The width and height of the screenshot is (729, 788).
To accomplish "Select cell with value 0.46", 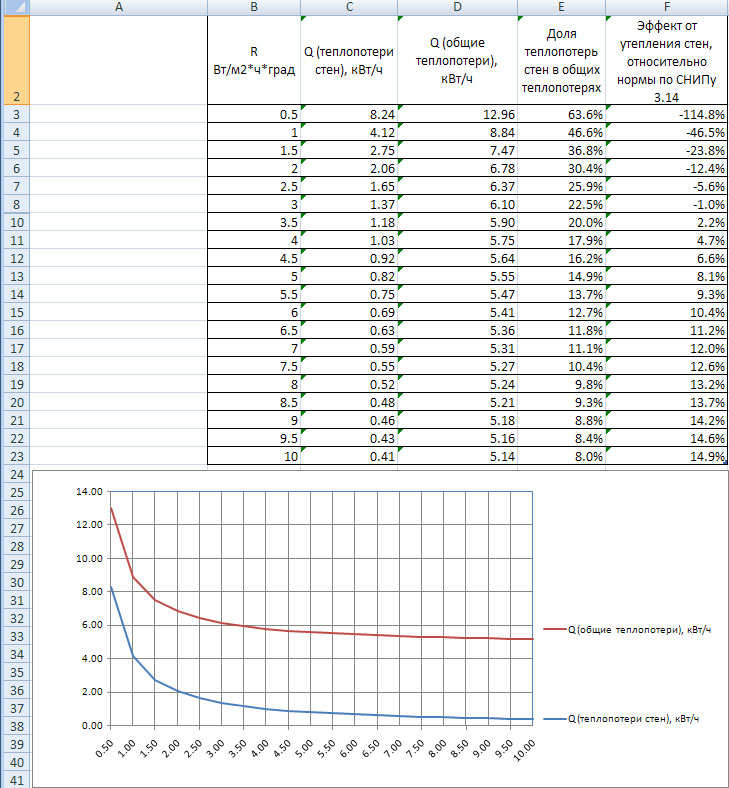I will point(349,420).
